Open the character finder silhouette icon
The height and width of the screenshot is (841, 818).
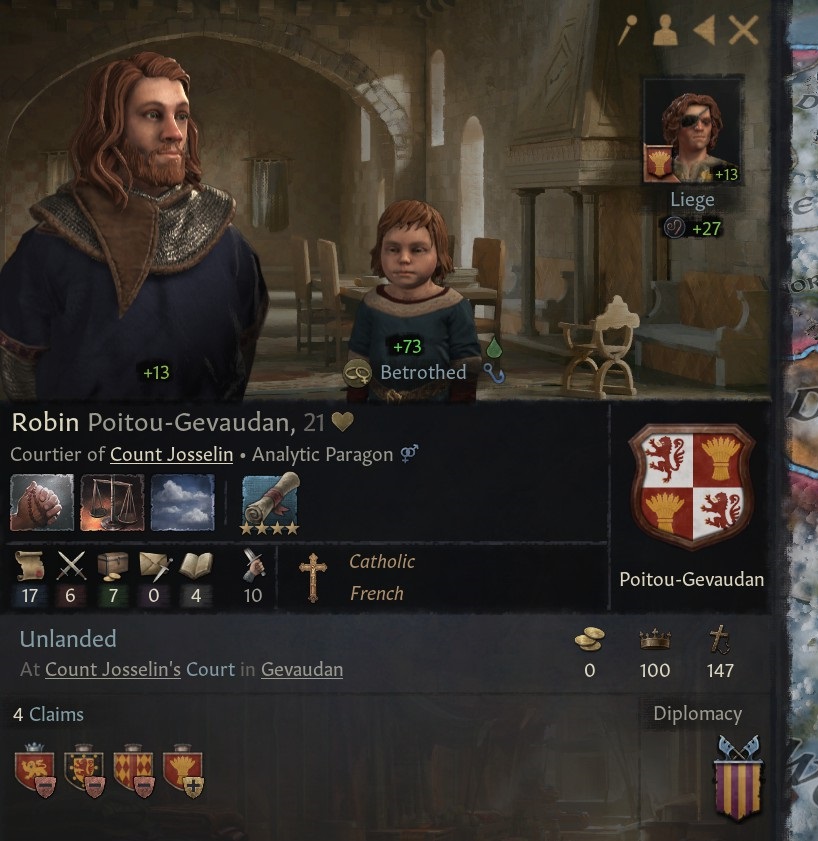(665, 29)
